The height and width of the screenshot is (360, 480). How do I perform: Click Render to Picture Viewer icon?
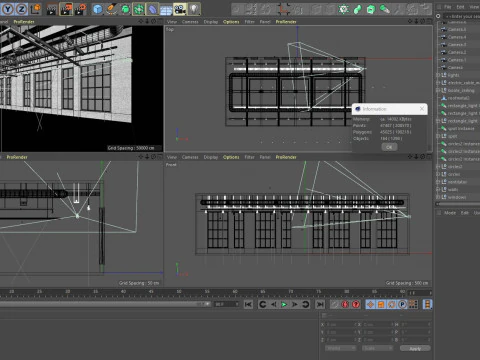(66, 9)
